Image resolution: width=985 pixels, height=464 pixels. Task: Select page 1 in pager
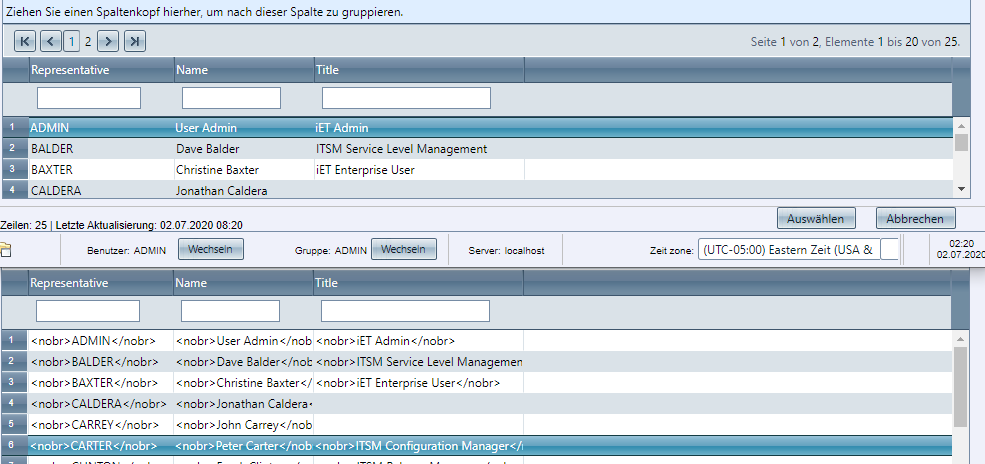(72, 42)
